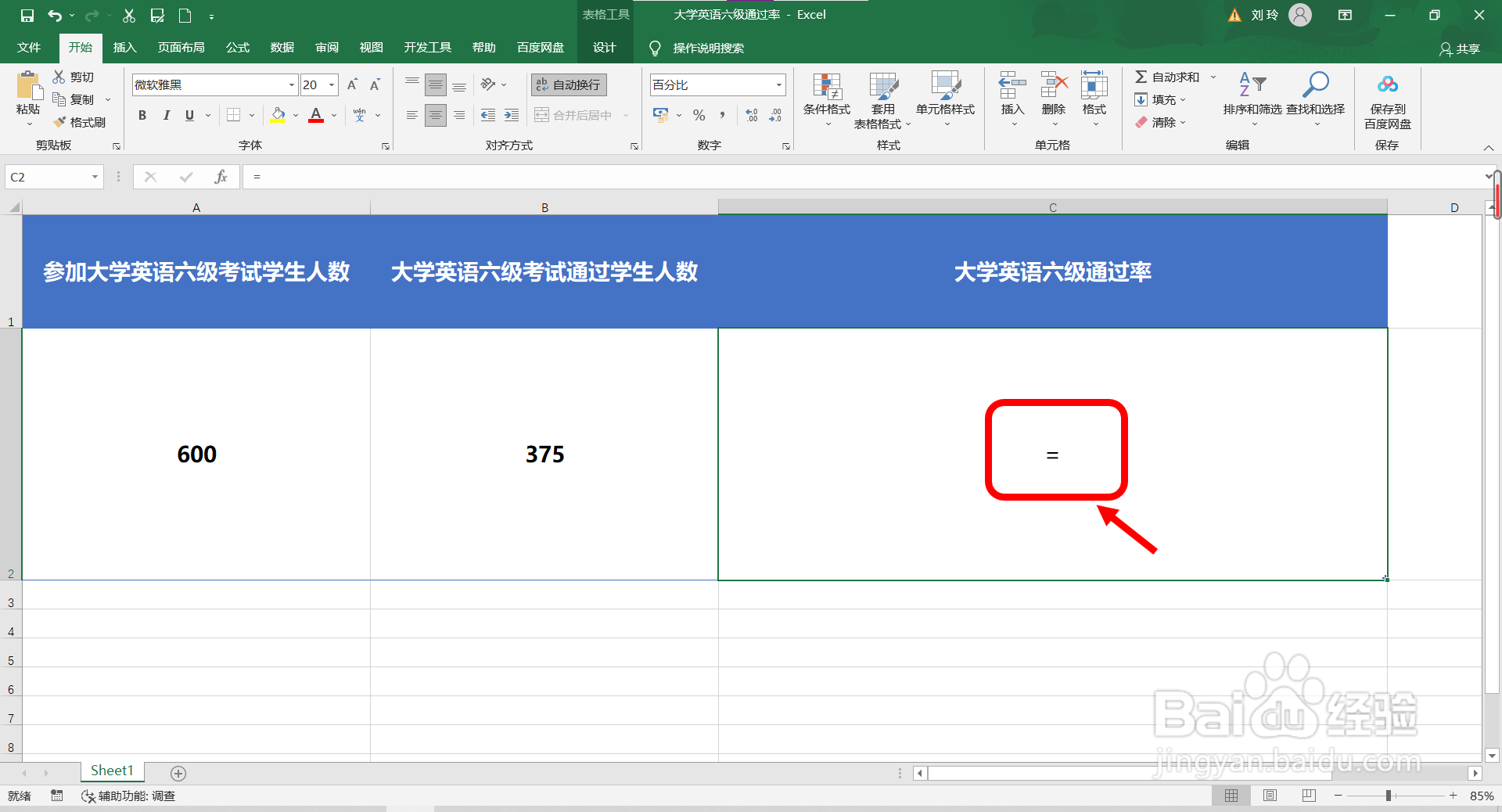
Task: Open the Conditional Formatting icon
Action: 827,86
